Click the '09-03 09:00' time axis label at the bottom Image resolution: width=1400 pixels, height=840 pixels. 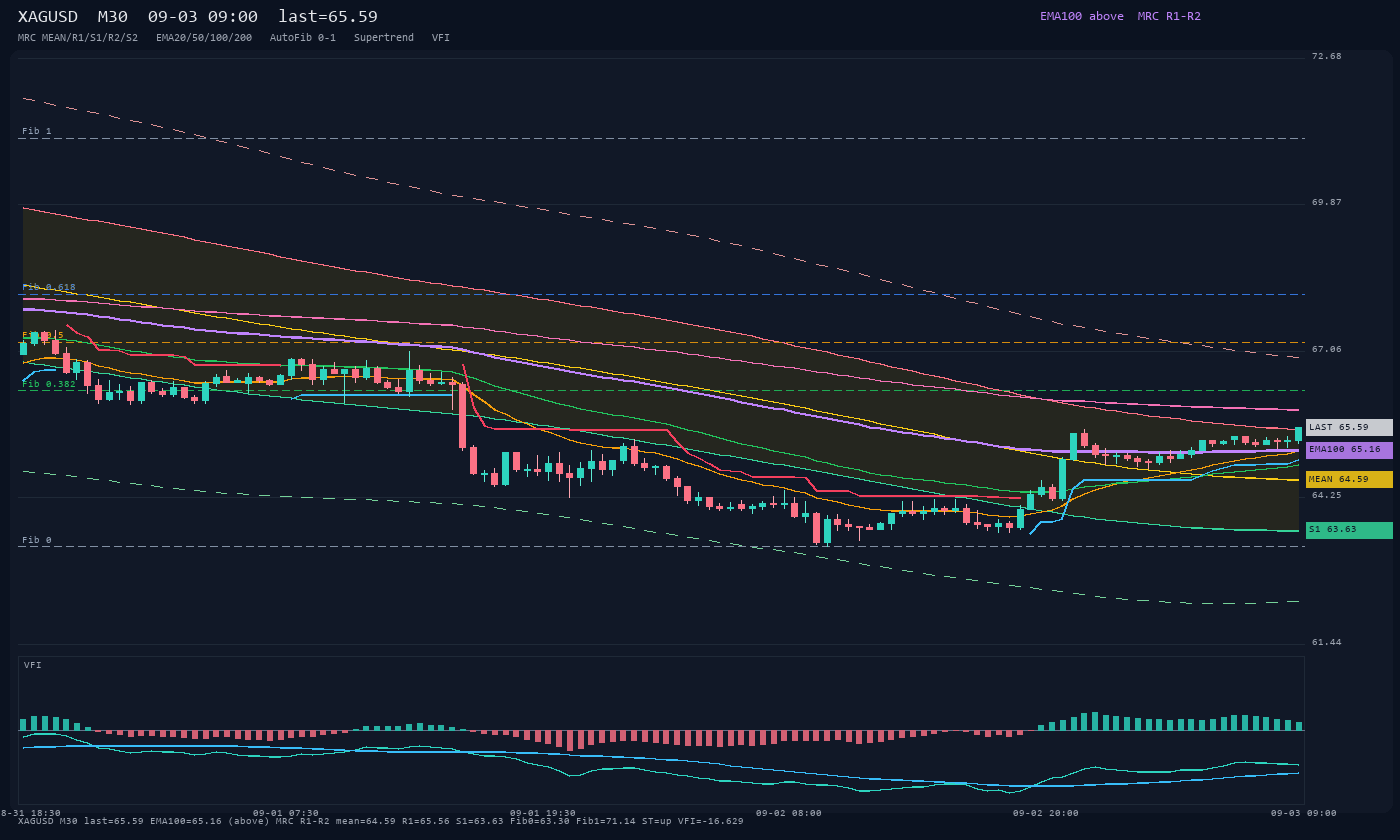(1304, 813)
